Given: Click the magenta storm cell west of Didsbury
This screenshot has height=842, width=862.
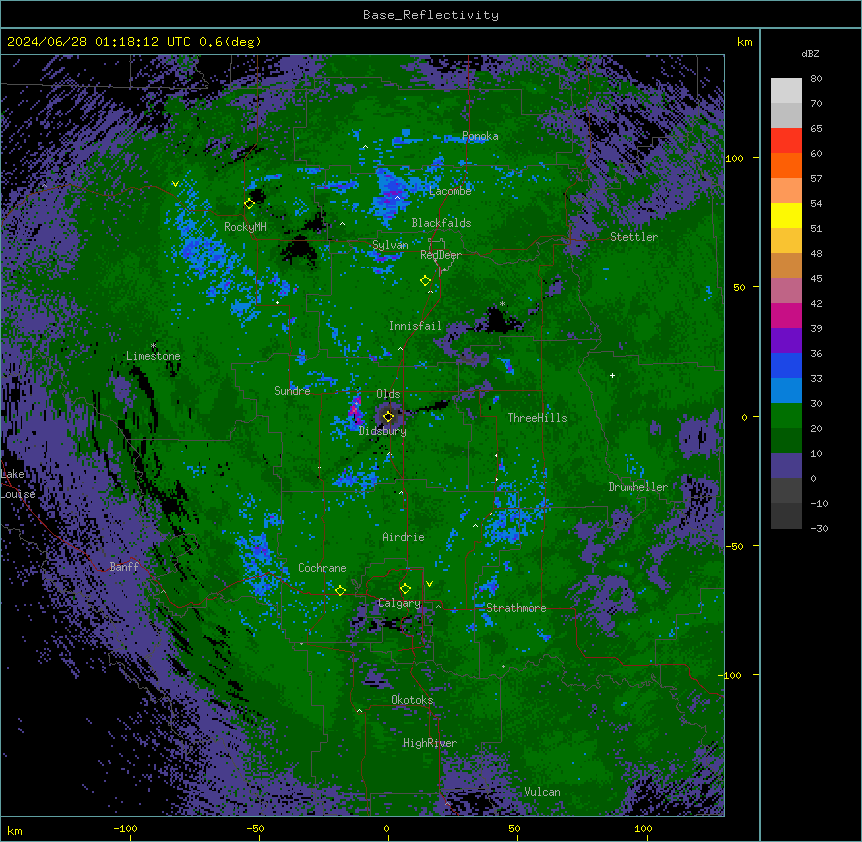Looking at the screenshot, I should 355,411.
